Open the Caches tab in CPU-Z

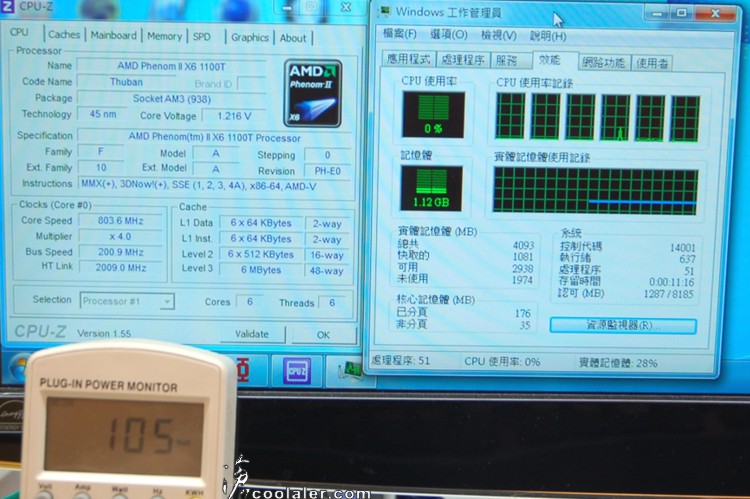click(x=64, y=34)
